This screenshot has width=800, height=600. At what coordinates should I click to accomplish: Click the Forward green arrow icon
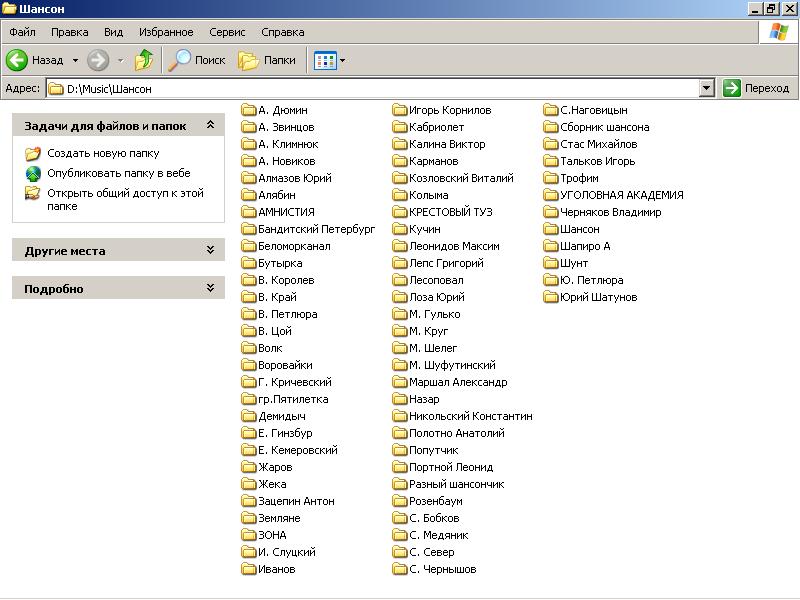pos(98,60)
